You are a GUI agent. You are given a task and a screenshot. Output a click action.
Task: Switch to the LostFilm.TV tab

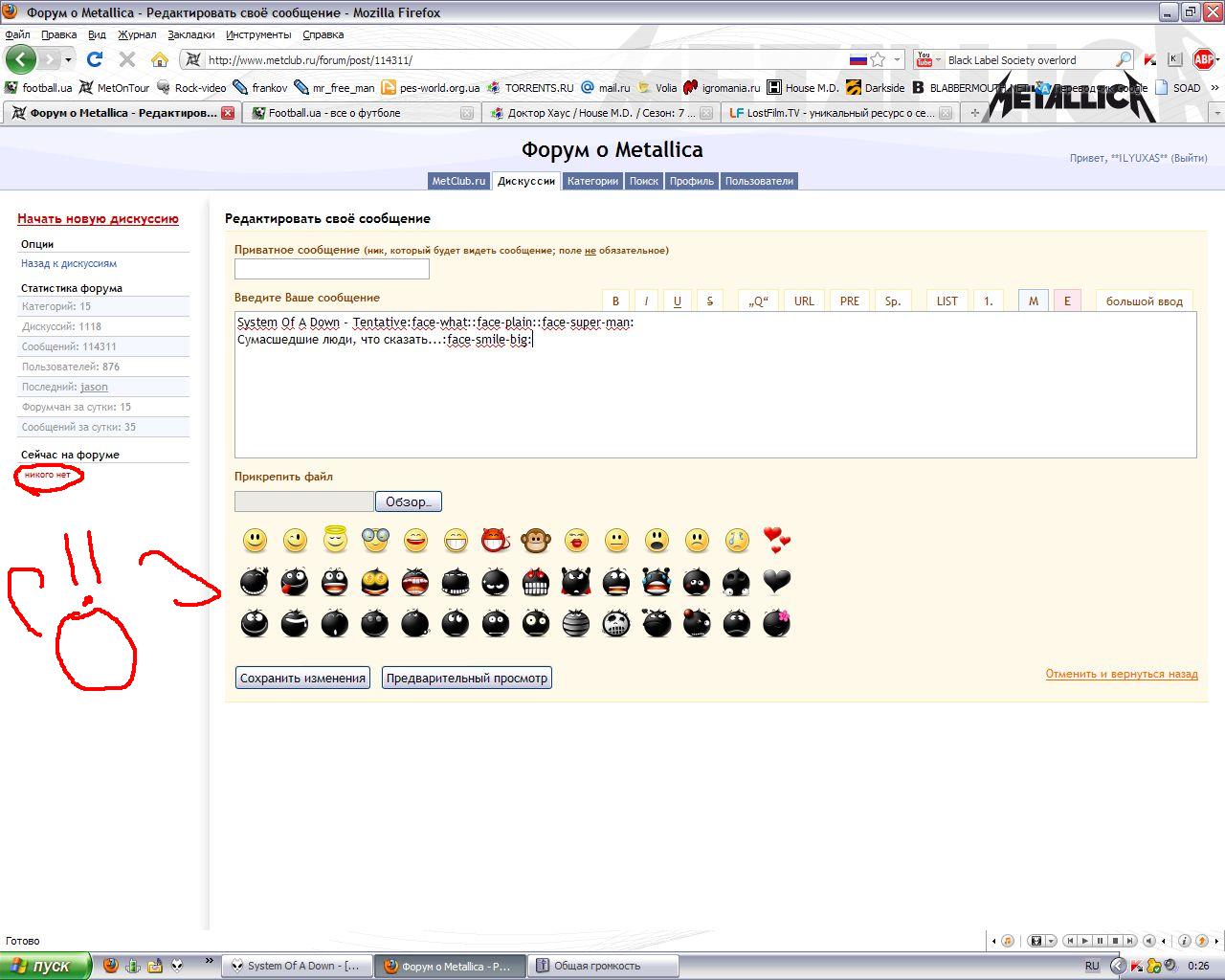pos(840,113)
